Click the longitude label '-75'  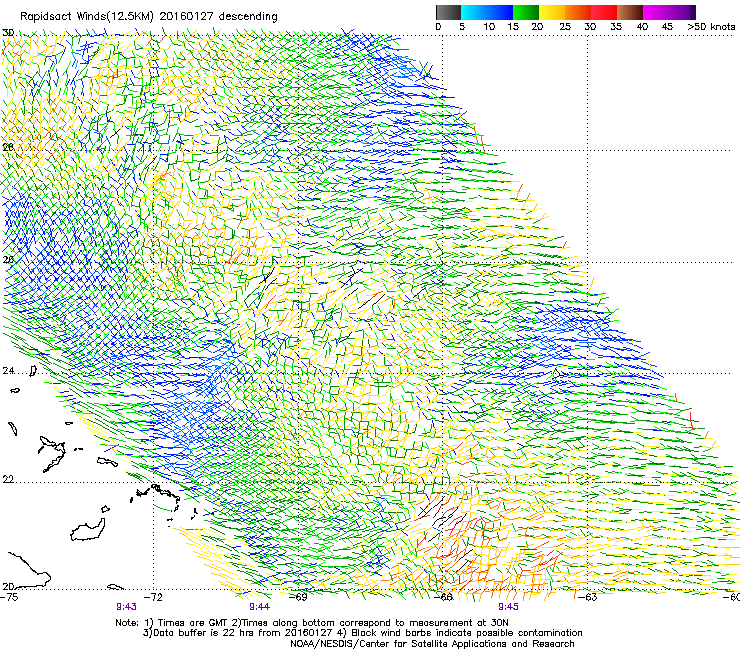point(10,597)
